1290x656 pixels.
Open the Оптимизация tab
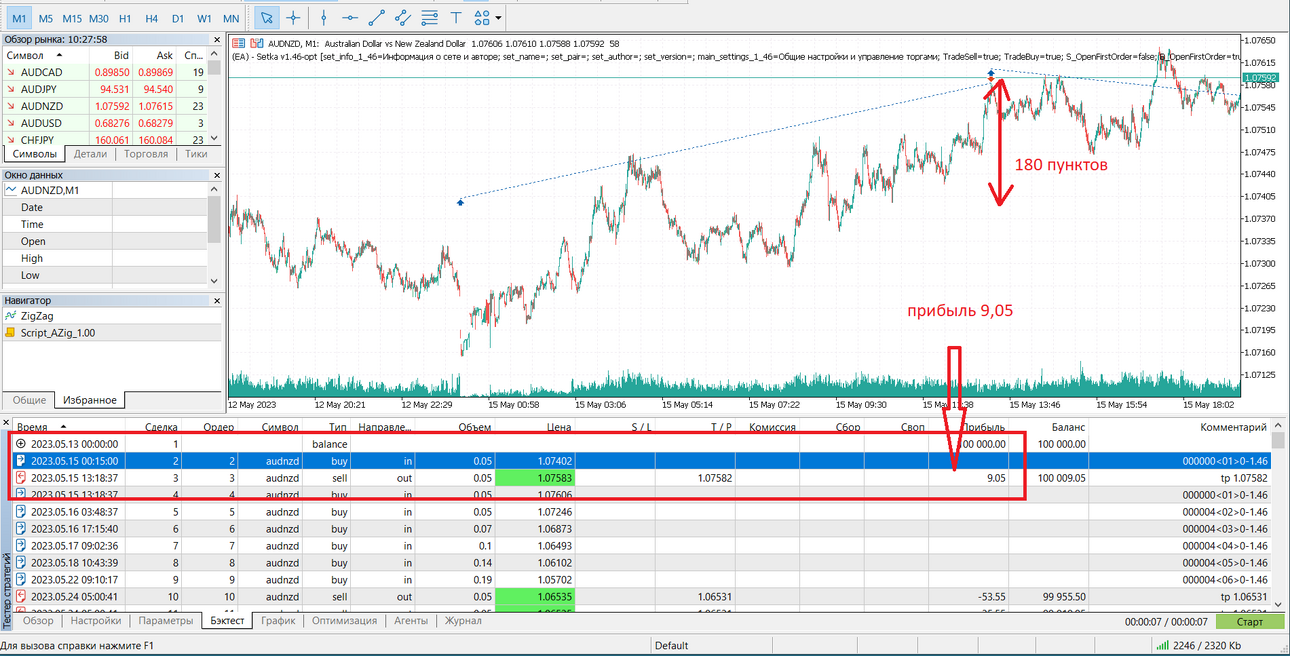(x=344, y=621)
